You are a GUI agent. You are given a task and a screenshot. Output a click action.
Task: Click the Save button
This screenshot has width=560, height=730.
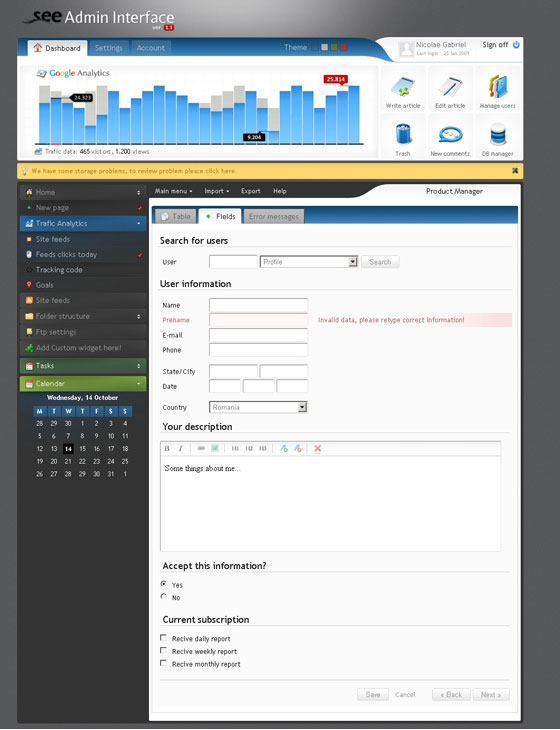click(x=373, y=694)
